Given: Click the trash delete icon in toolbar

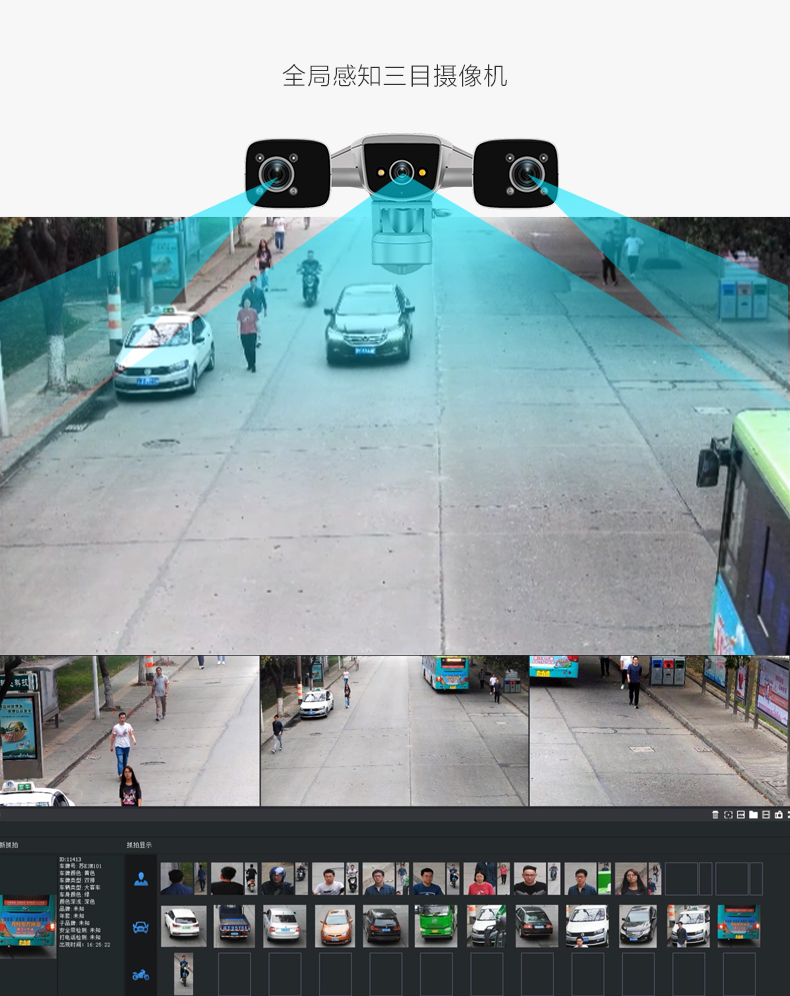Looking at the screenshot, I should click(x=715, y=815).
